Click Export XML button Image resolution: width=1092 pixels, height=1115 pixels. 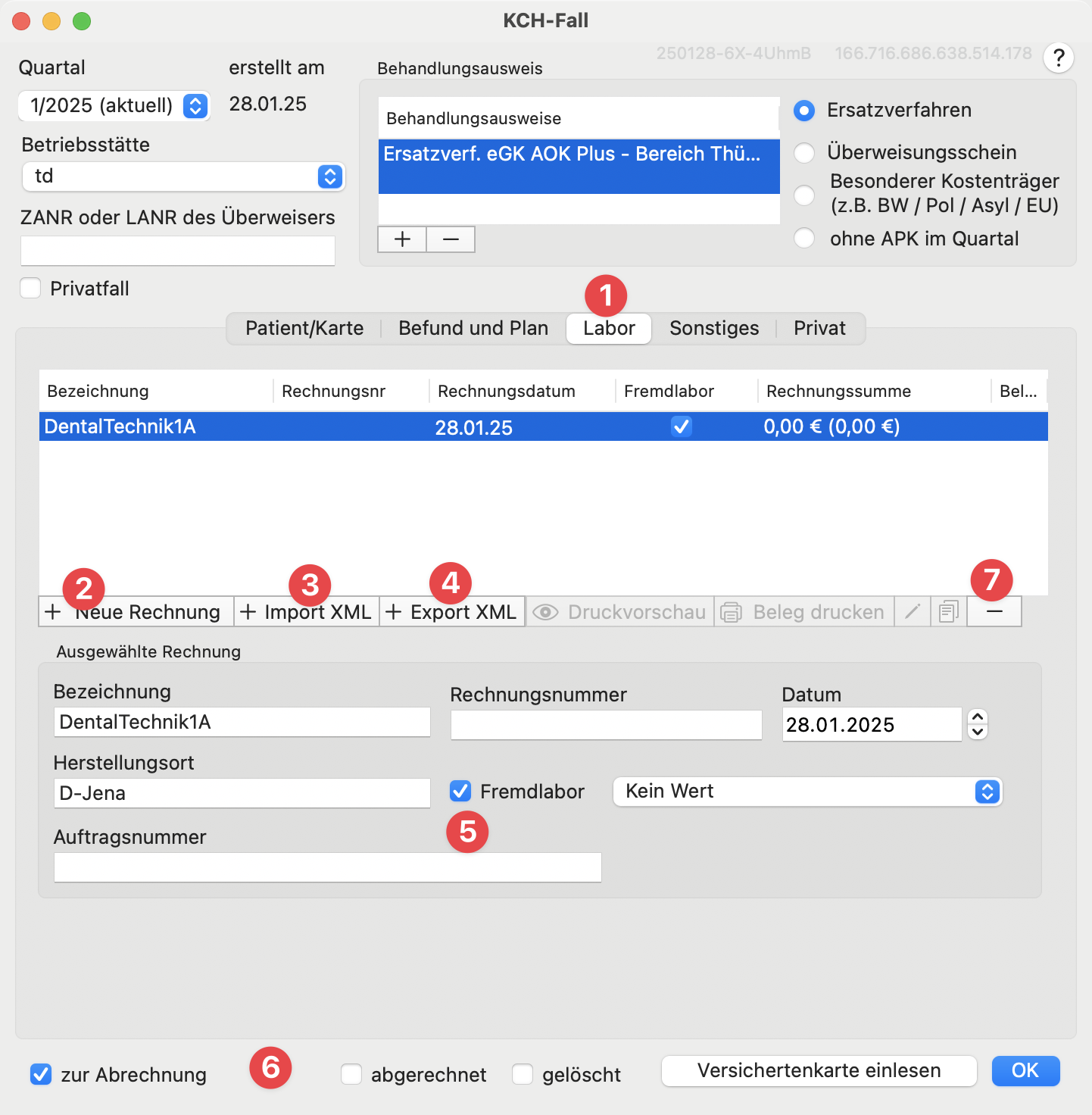[x=451, y=611]
